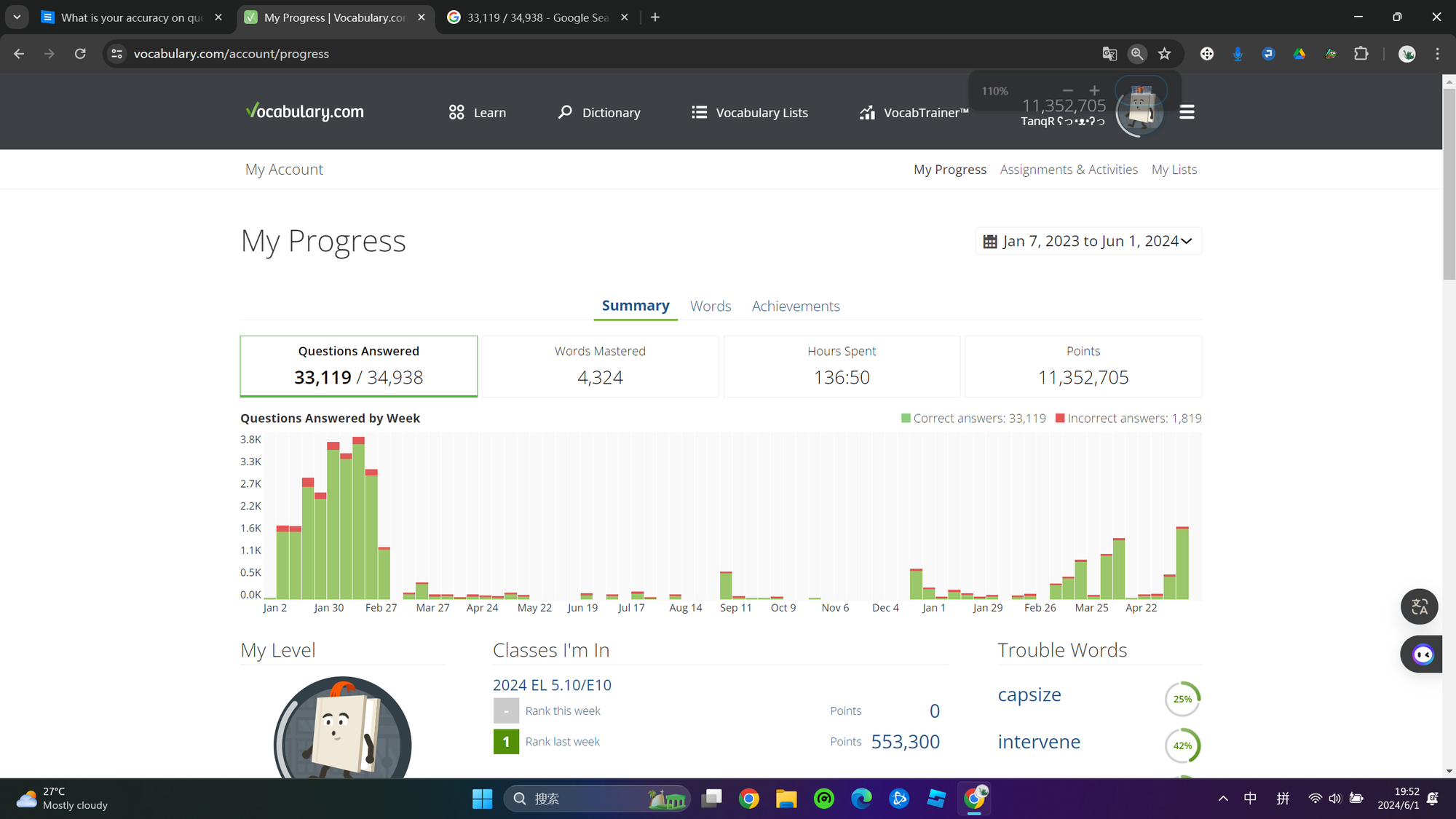Open the trouble word intervene
Viewport: 1456px width, 819px height.
point(1039,742)
